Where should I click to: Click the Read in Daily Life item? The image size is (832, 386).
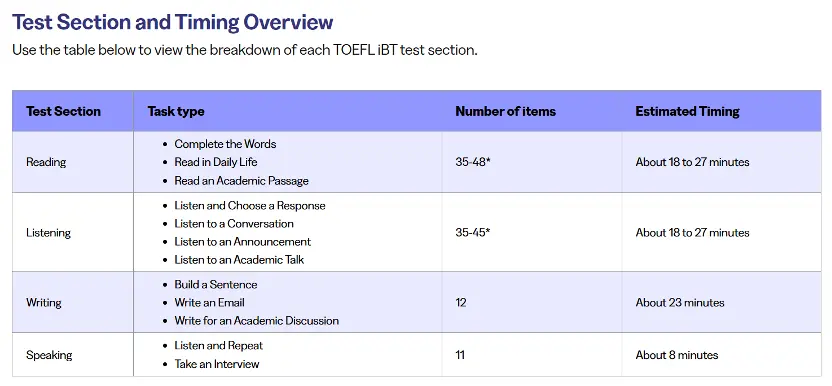pyautogui.click(x=216, y=162)
